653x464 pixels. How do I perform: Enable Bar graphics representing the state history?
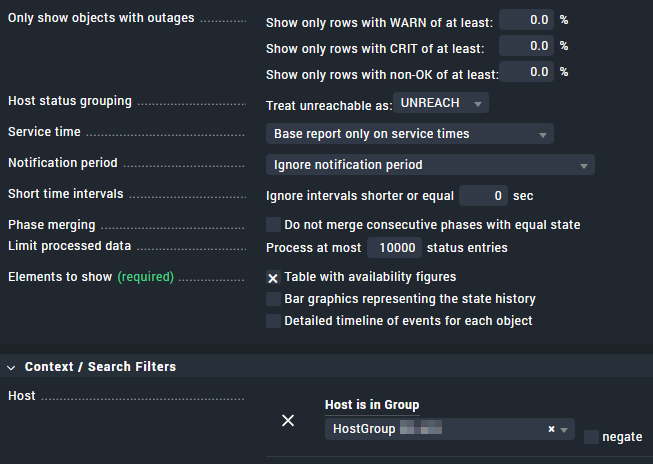coord(273,299)
